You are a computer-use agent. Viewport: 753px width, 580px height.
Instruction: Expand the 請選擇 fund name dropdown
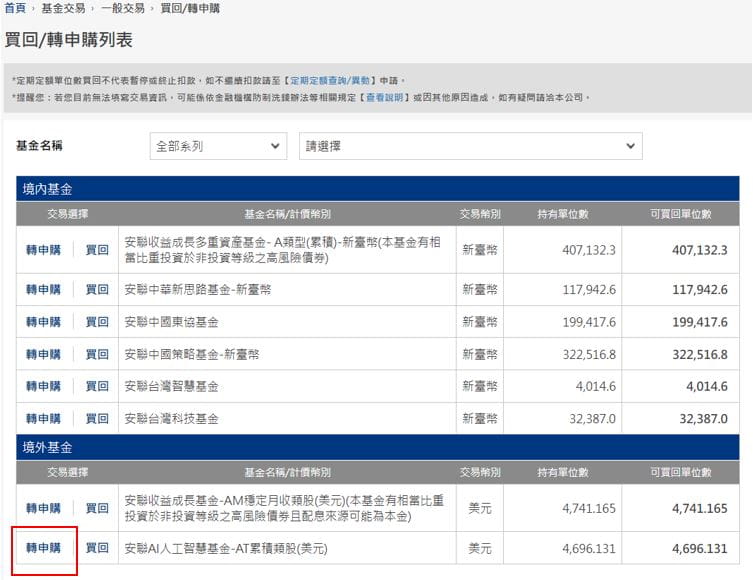point(470,146)
